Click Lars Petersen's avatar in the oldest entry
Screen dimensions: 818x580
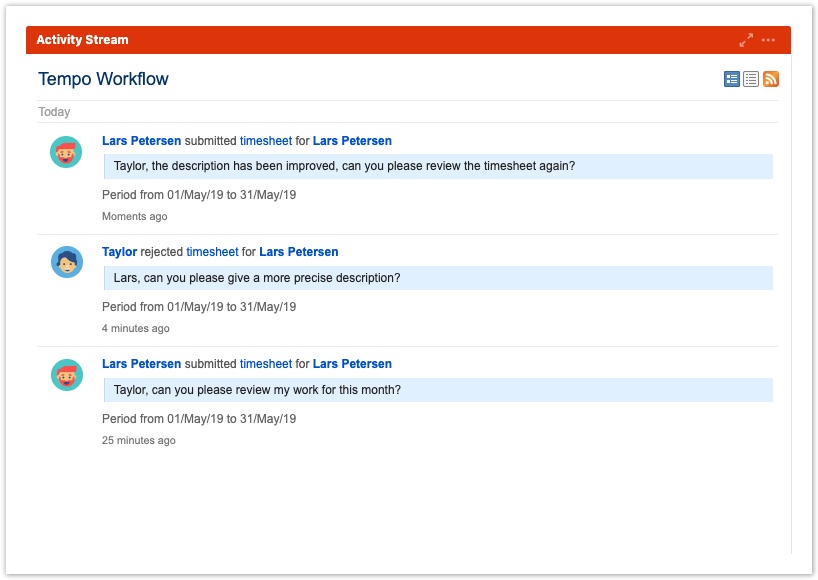[66, 375]
